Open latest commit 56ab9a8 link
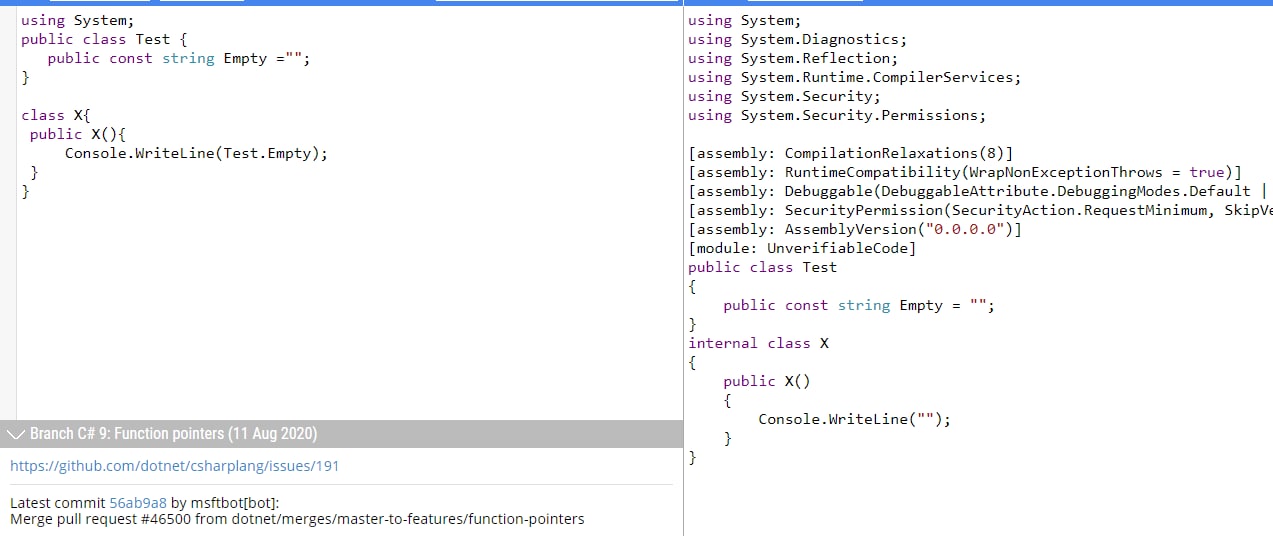This screenshot has height=536, width=1273. (137, 503)
